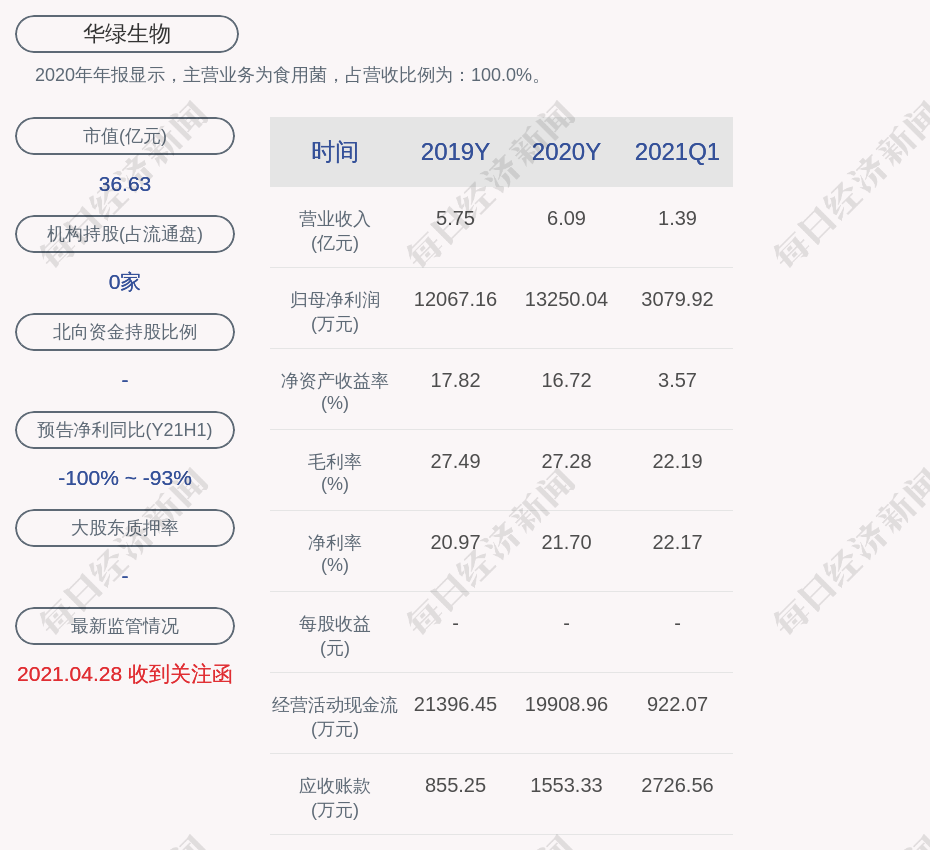This screenshot has width=930, height=850.
Task: Click the 最新监管情况 pill
Action: click(125, 626)
